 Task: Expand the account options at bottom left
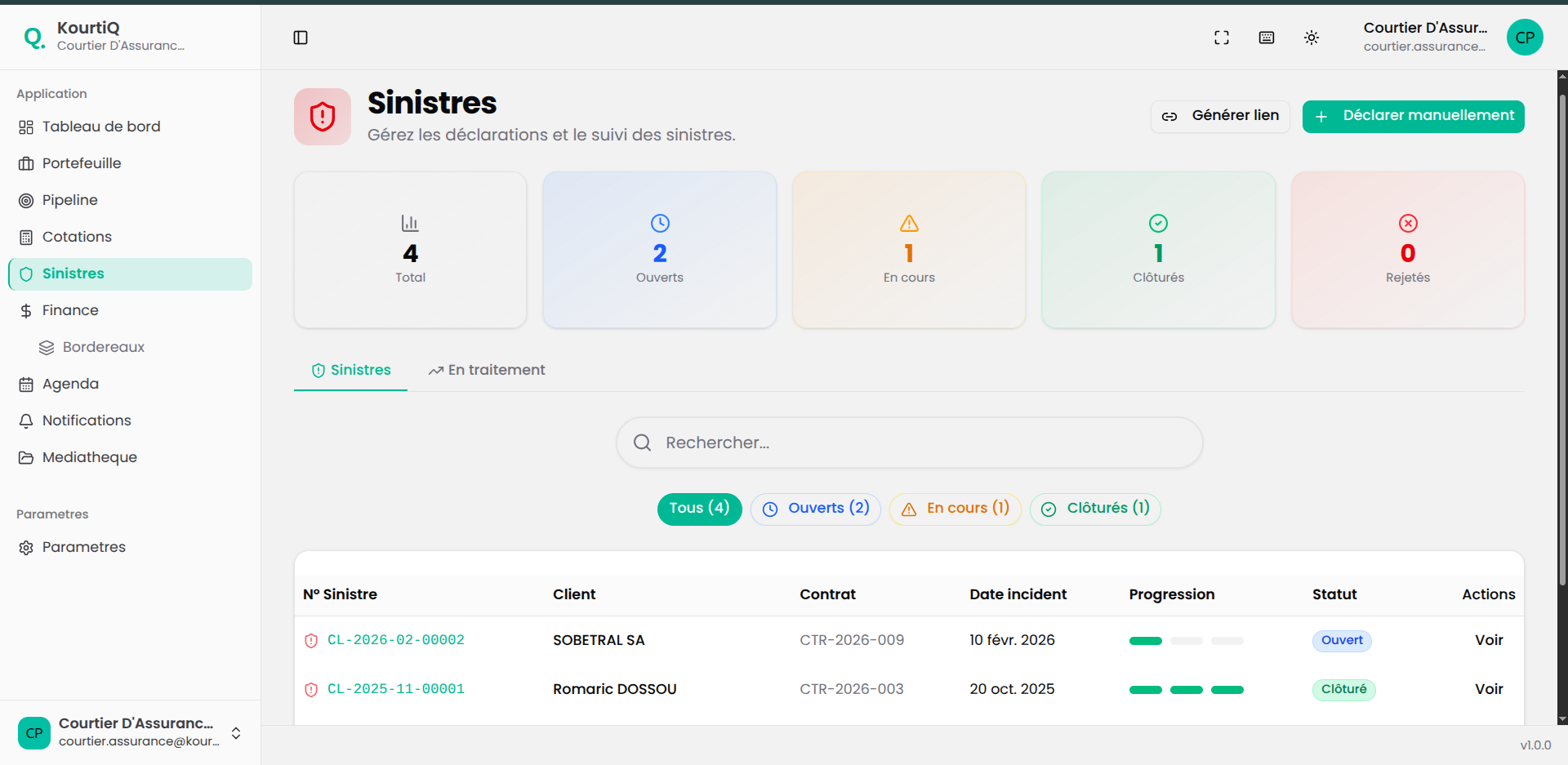coord(236,733)
